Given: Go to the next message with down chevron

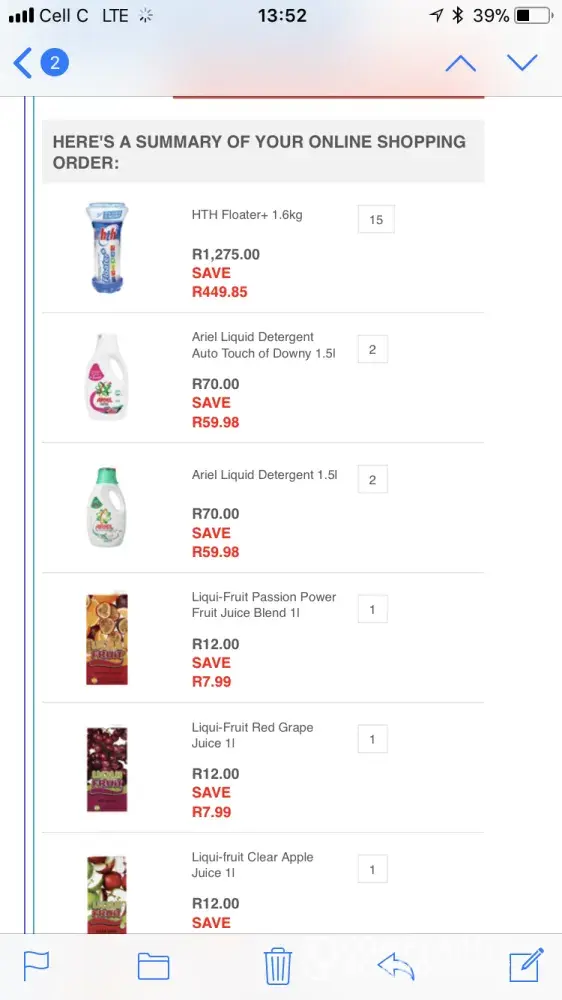Looking at the screenshot, I should point(522,62).
